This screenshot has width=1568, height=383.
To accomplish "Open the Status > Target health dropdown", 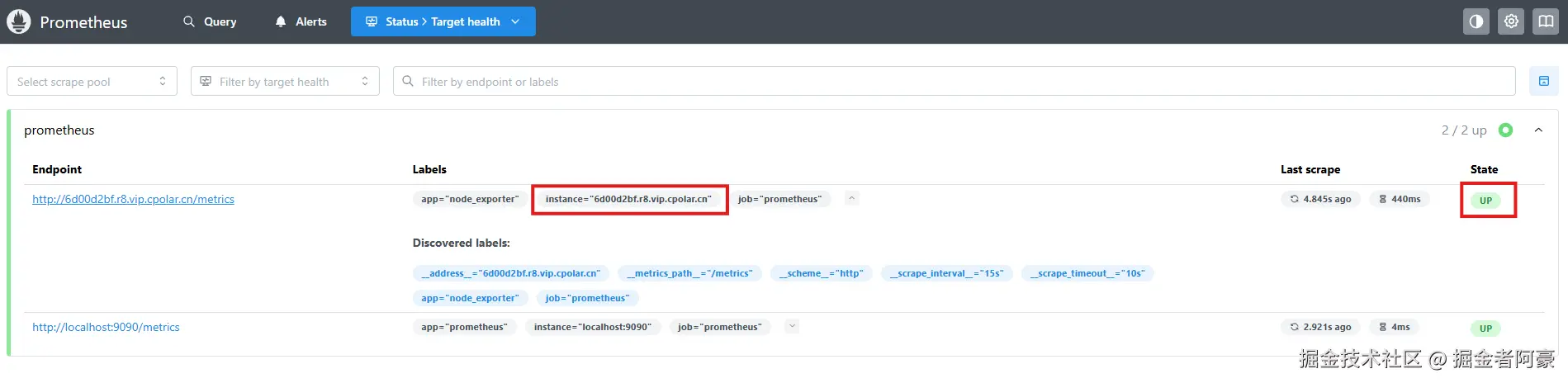I will 443,21.
